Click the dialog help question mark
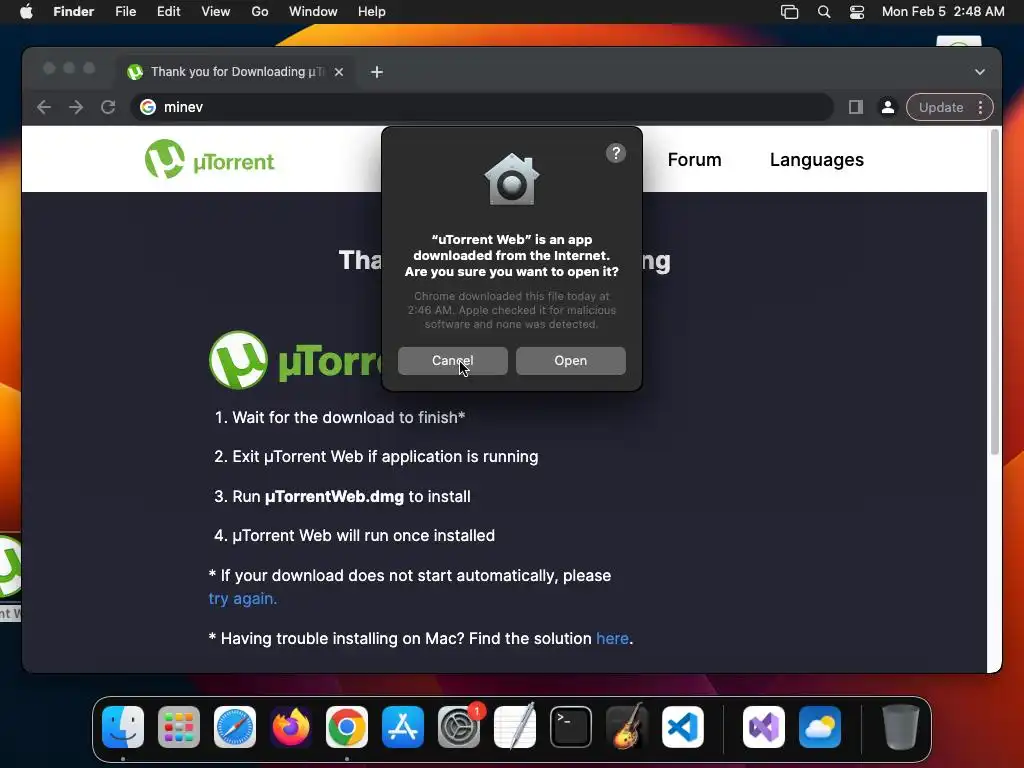Screen dimensions: 1024x768 tap(616, 153)
